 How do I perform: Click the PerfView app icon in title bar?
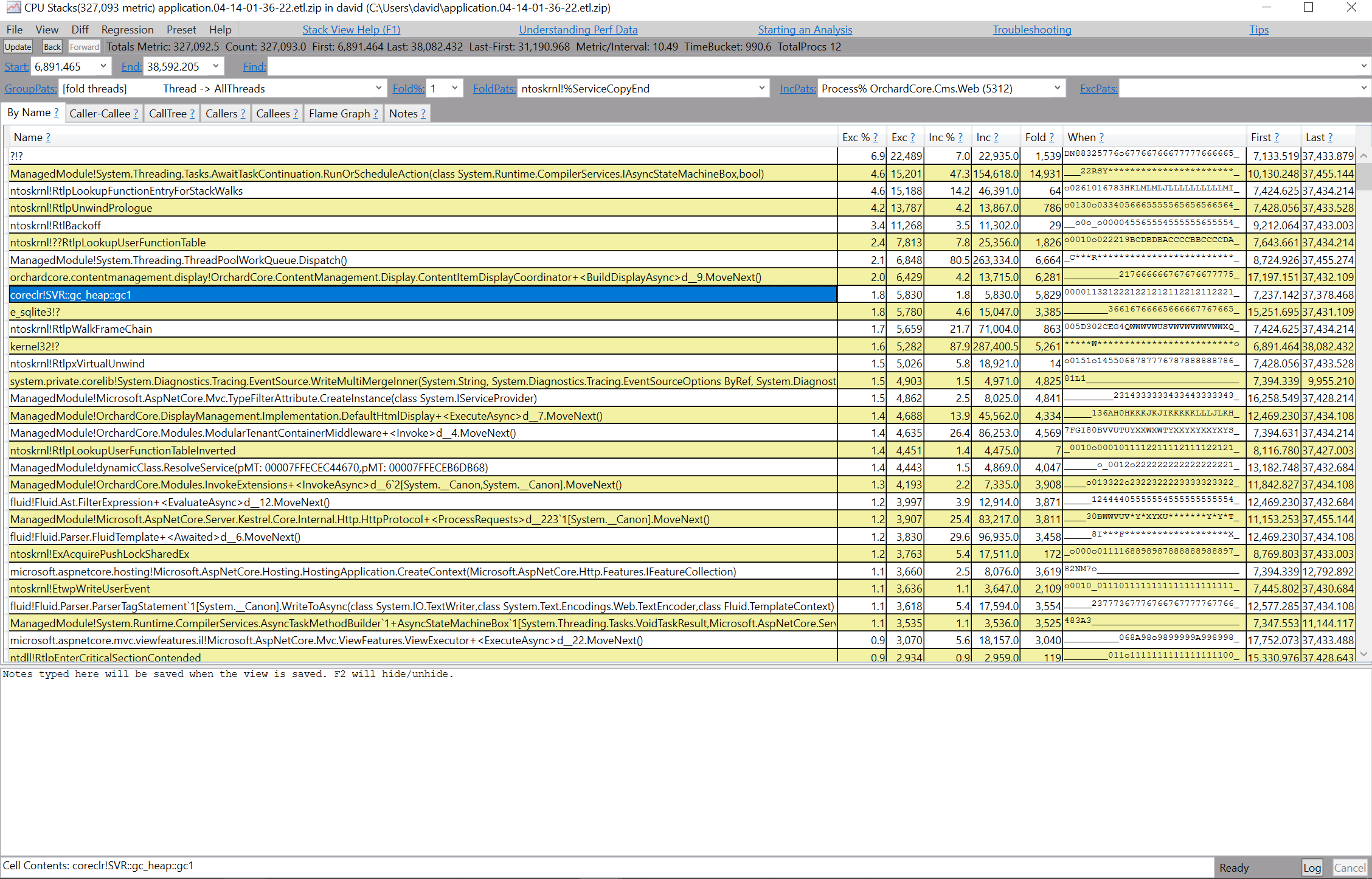coord(13,7)
